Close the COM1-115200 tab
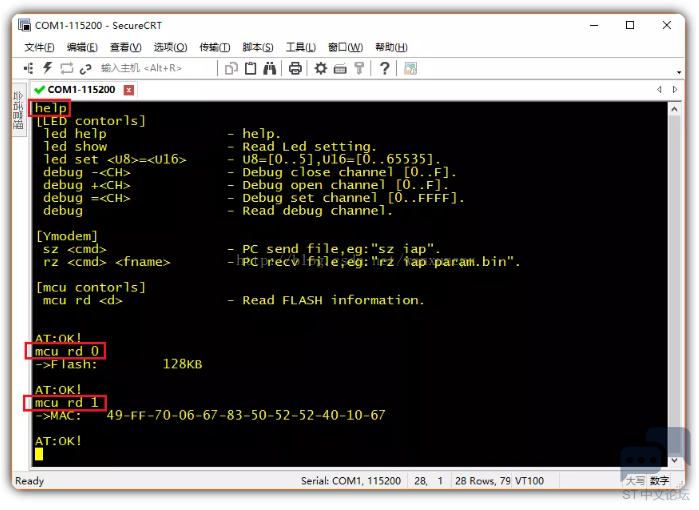 [129, 90]
